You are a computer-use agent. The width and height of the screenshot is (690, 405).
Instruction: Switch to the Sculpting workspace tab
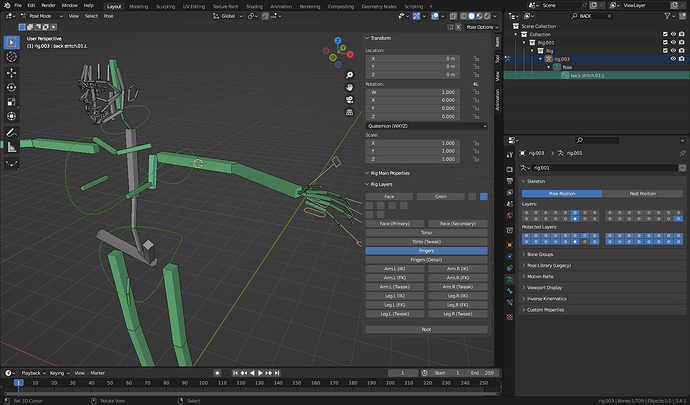point(165,6)
